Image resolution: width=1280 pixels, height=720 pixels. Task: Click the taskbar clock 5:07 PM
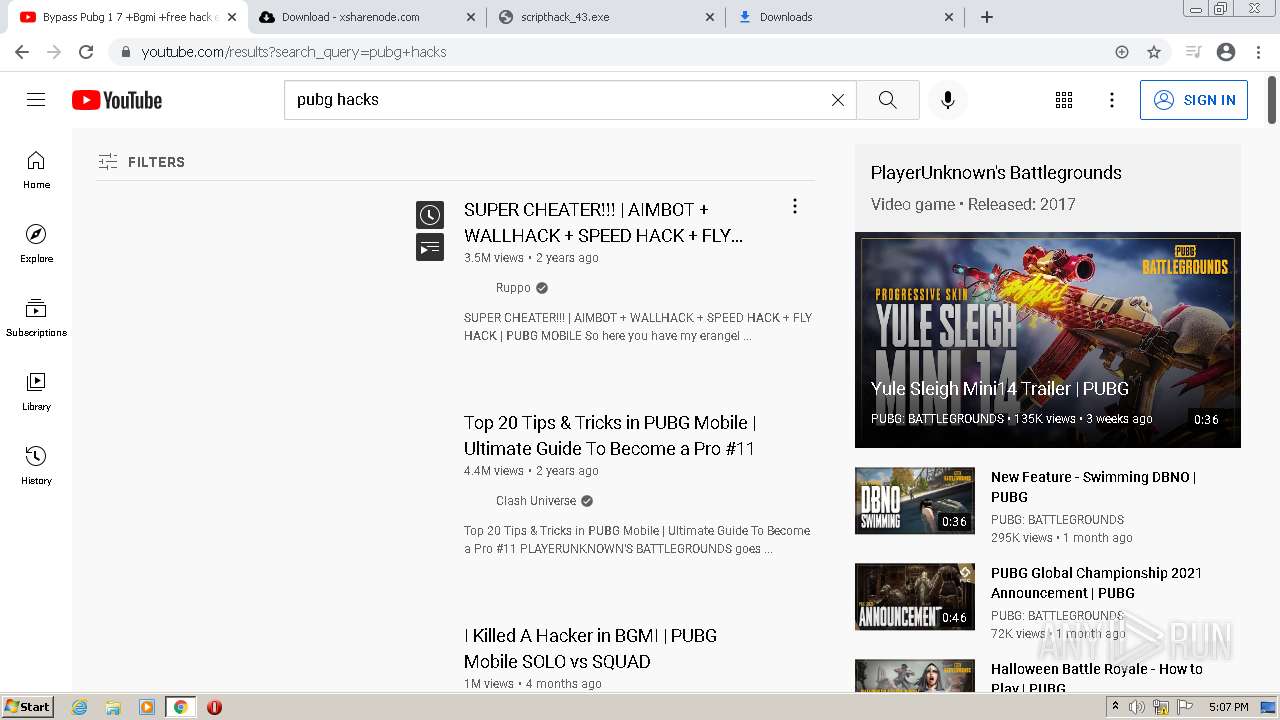(x=1228, y=707)
